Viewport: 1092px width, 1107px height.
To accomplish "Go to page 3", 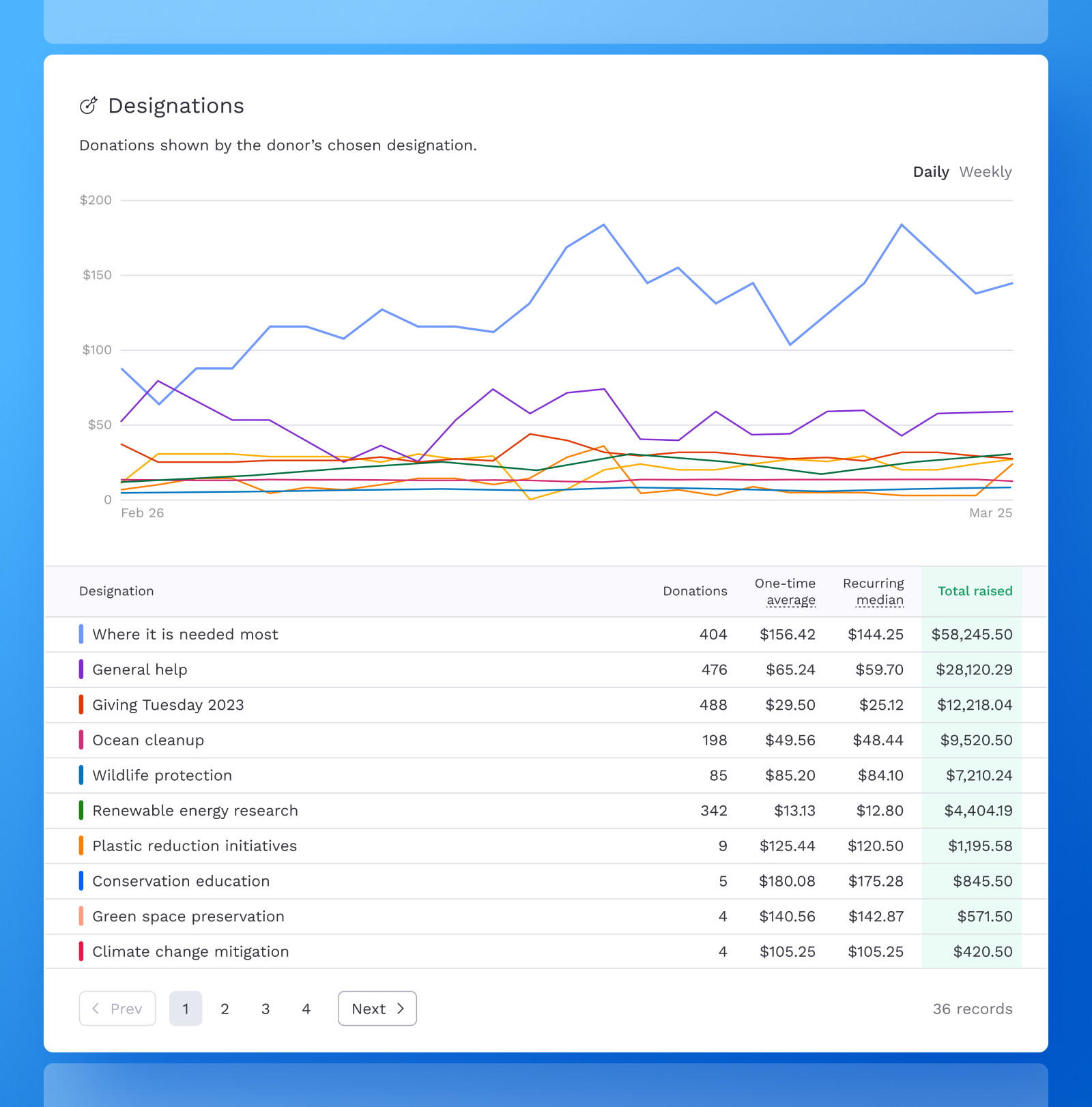I will 265,1009.
